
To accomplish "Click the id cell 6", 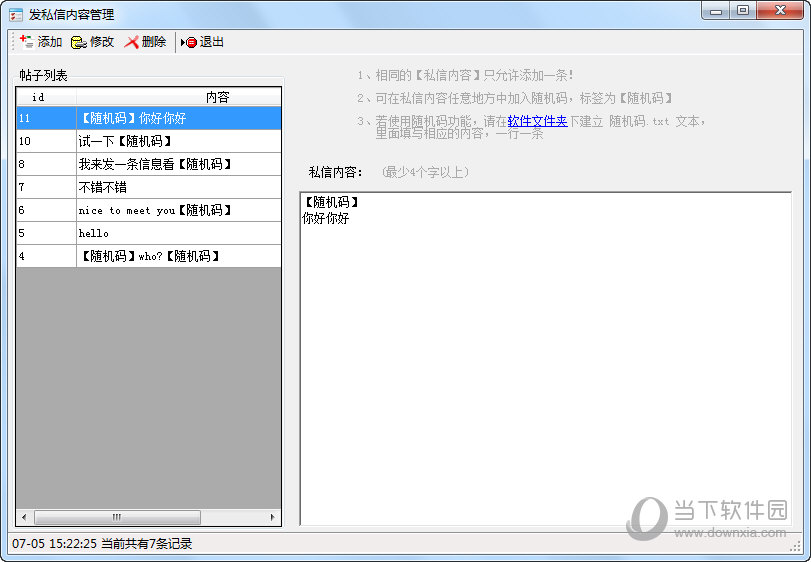I will click(x=47, y=210).
